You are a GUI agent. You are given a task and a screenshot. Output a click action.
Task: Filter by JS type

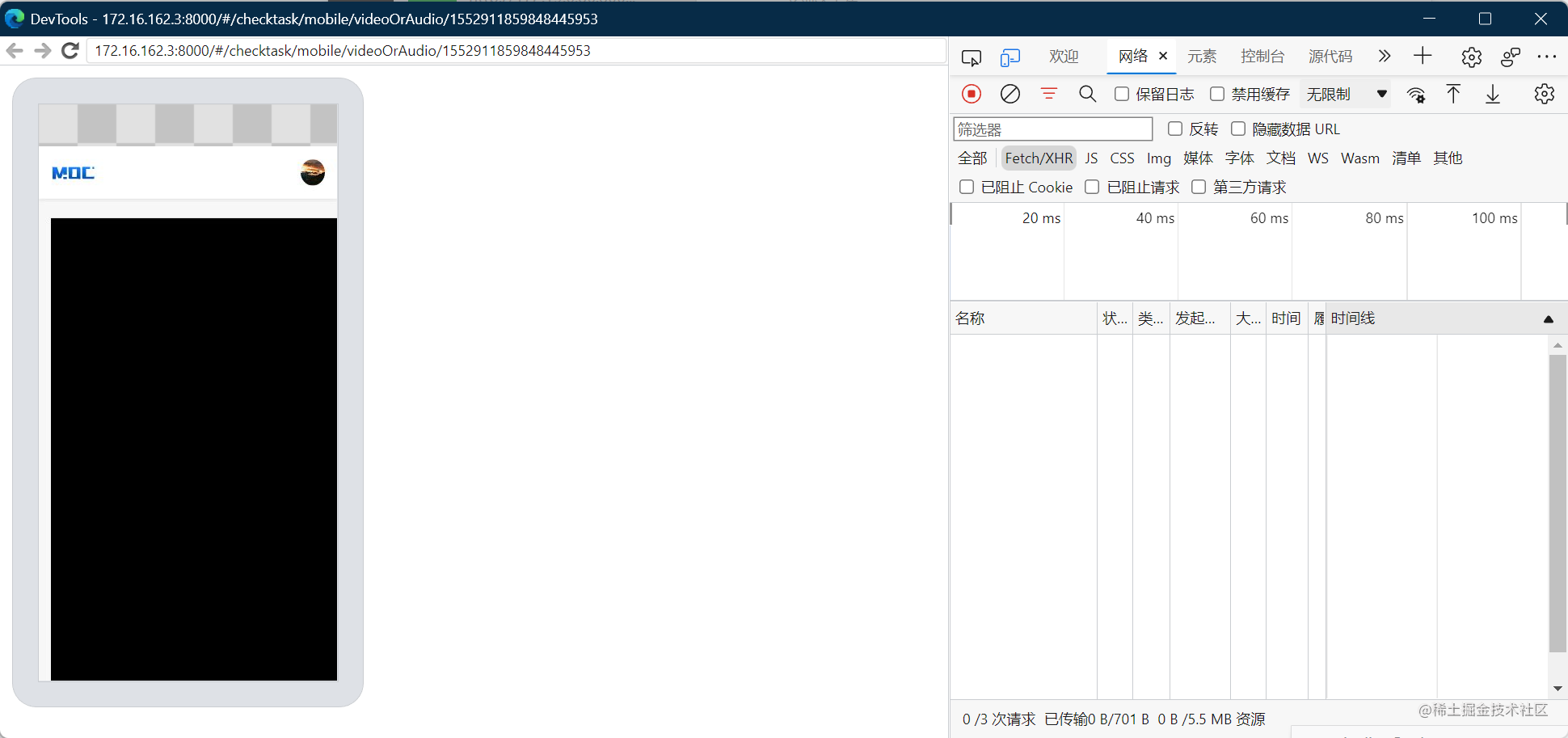tap(1091, 158)
